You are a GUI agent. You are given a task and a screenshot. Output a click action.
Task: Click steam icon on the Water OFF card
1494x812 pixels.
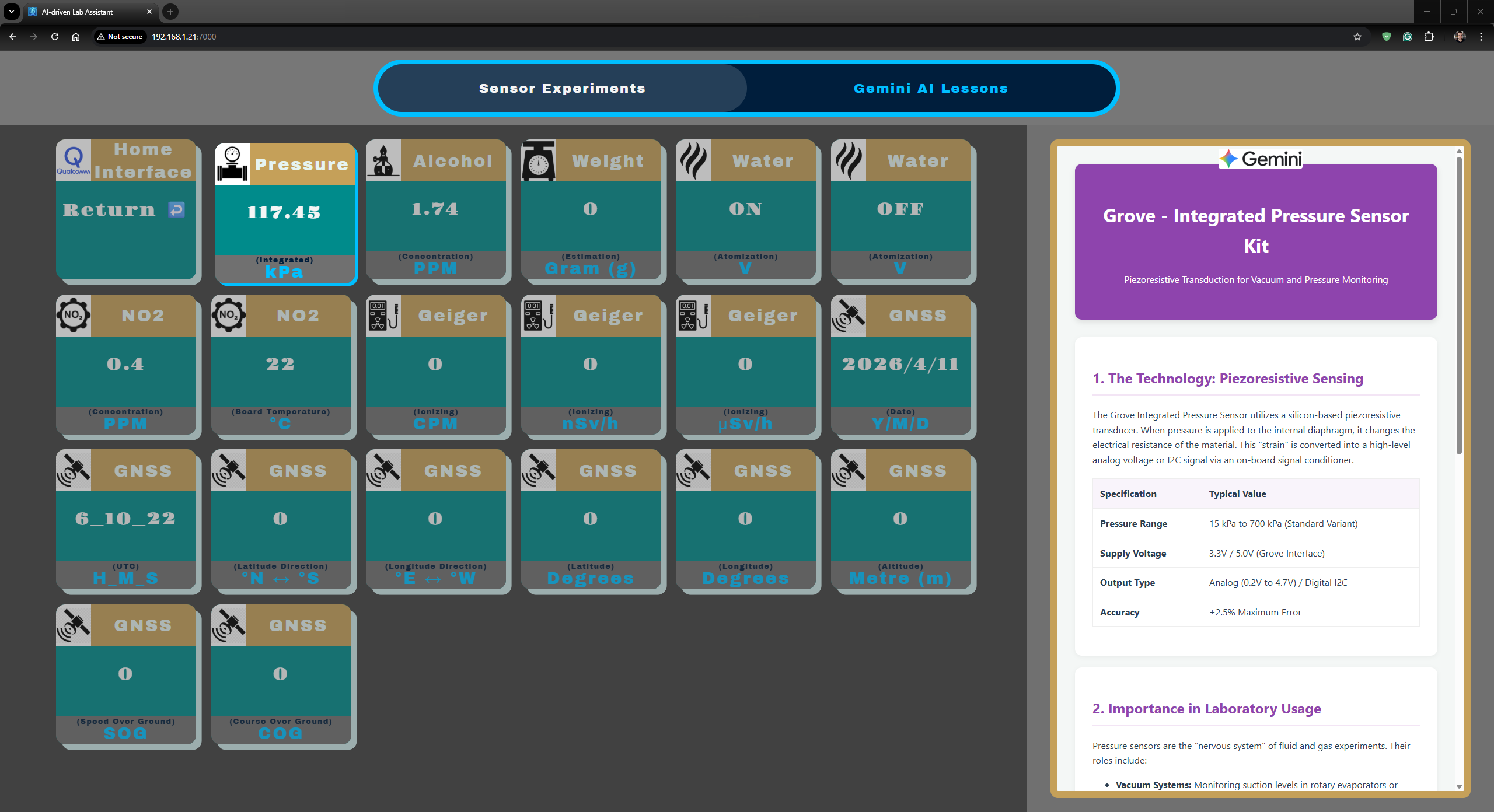849,160
